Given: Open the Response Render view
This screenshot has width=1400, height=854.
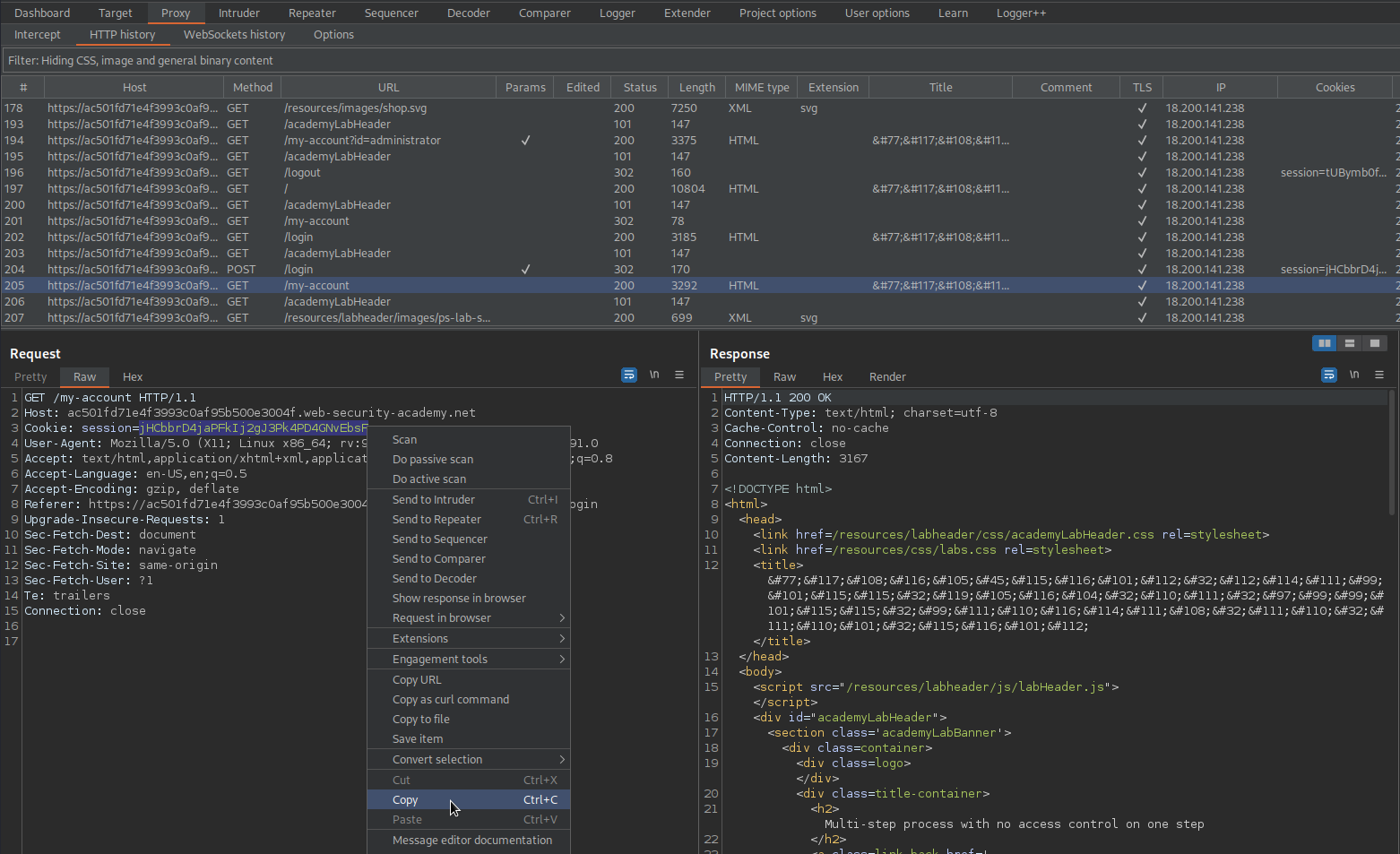Looking at the screenshot, I should tap(887, 376).
